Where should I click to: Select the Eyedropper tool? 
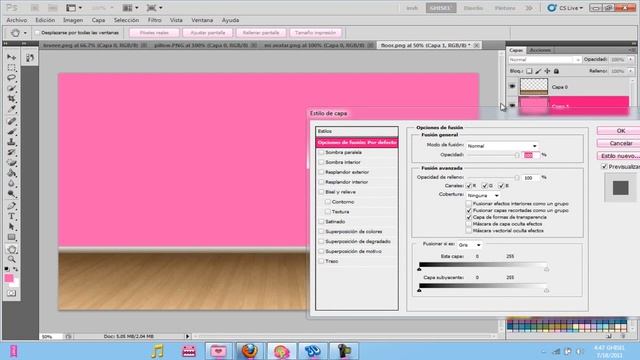pyautogui.click(x=11, y=109)
